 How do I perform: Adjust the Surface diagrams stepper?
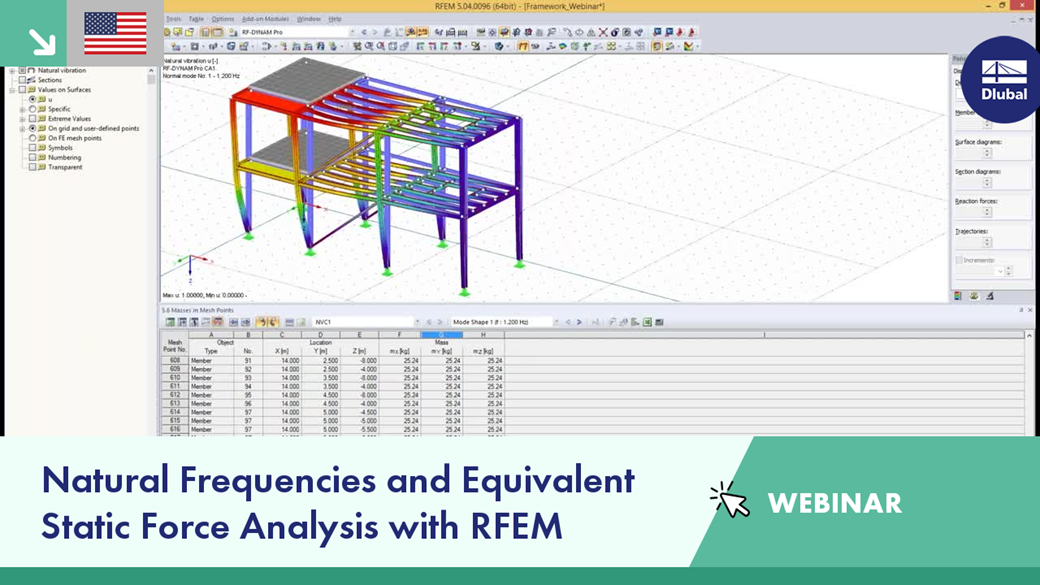987,153
